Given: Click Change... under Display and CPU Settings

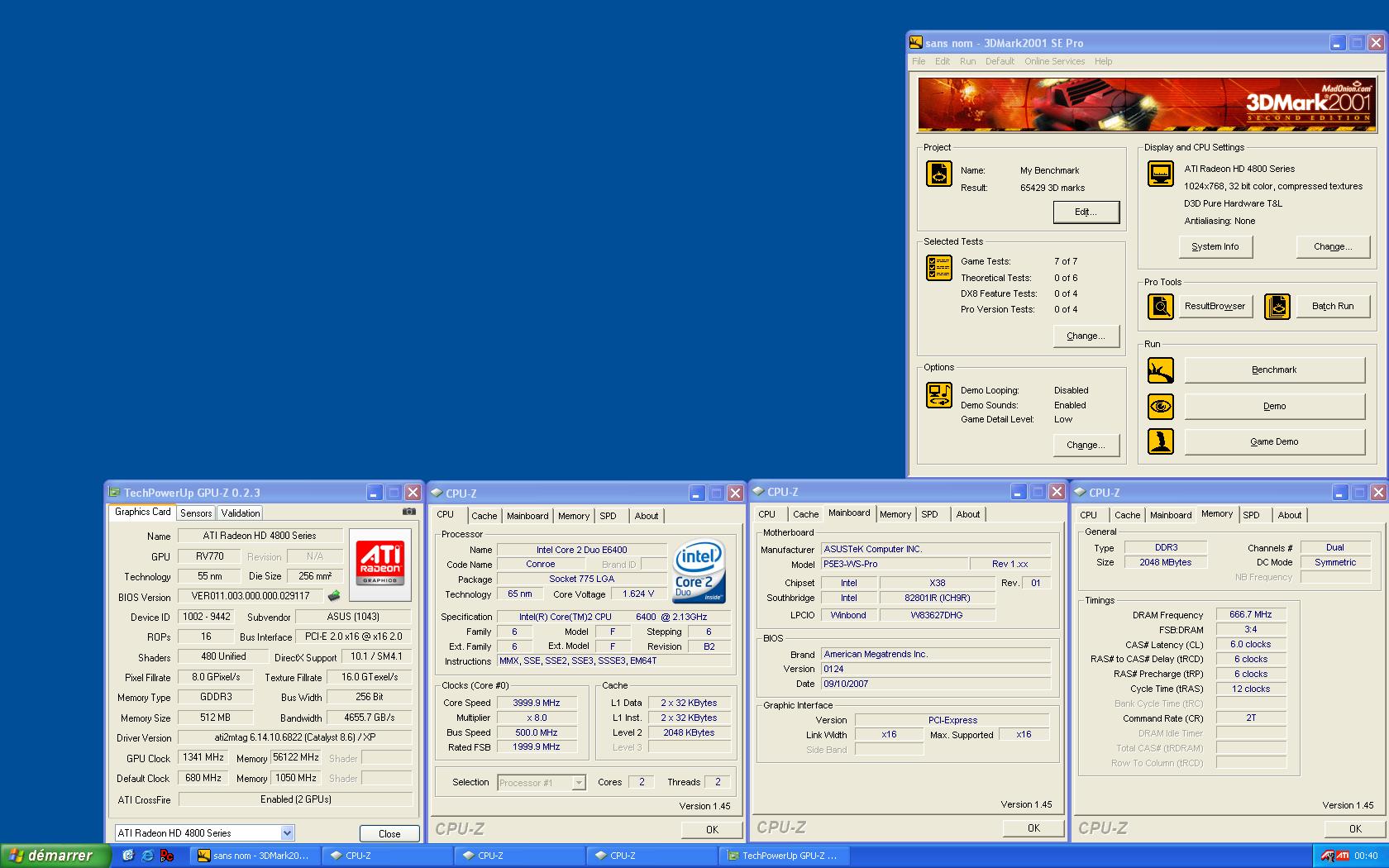Looking at the screenshot, I should (x=1333, y=246).
